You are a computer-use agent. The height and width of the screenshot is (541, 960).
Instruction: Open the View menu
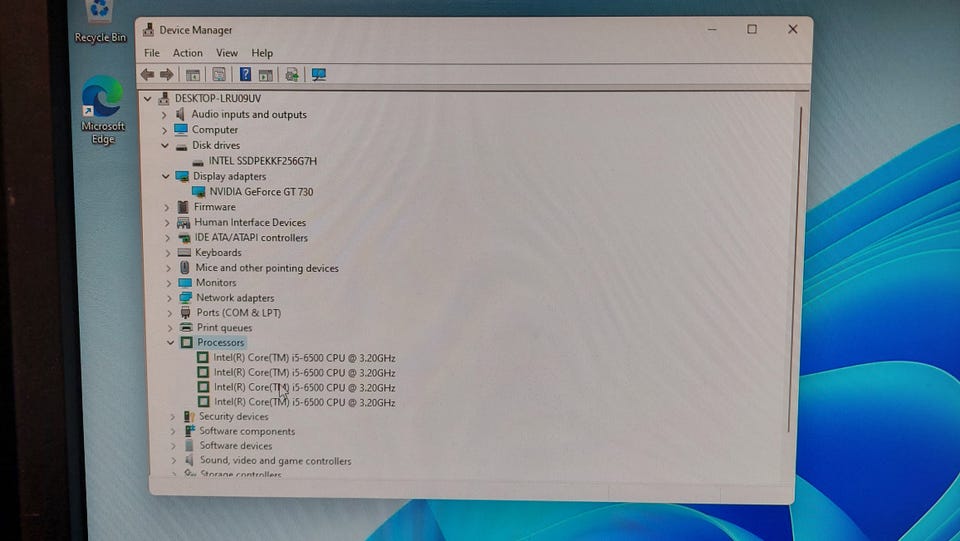click(x=227, y=53)
